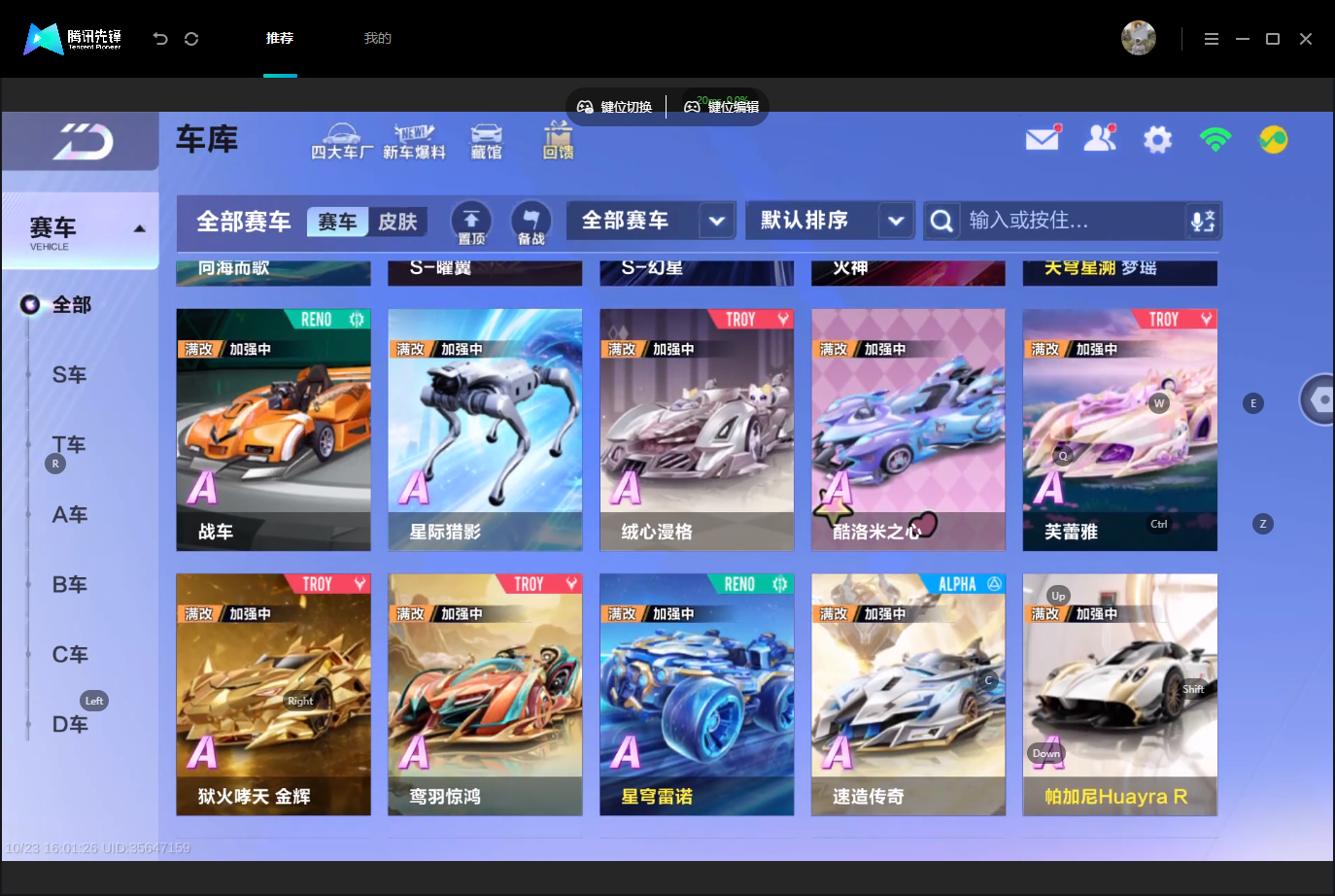
Task: Select the C车 category
Action: click(70, 655)
